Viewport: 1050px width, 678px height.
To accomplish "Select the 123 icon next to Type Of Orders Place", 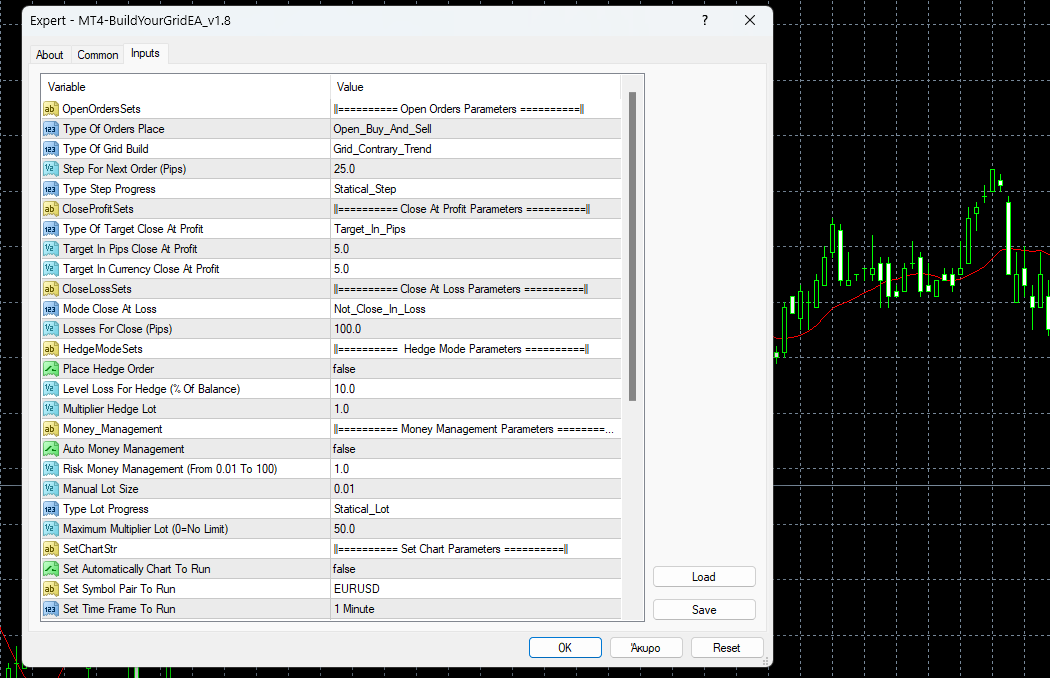I will pos(50,129).
